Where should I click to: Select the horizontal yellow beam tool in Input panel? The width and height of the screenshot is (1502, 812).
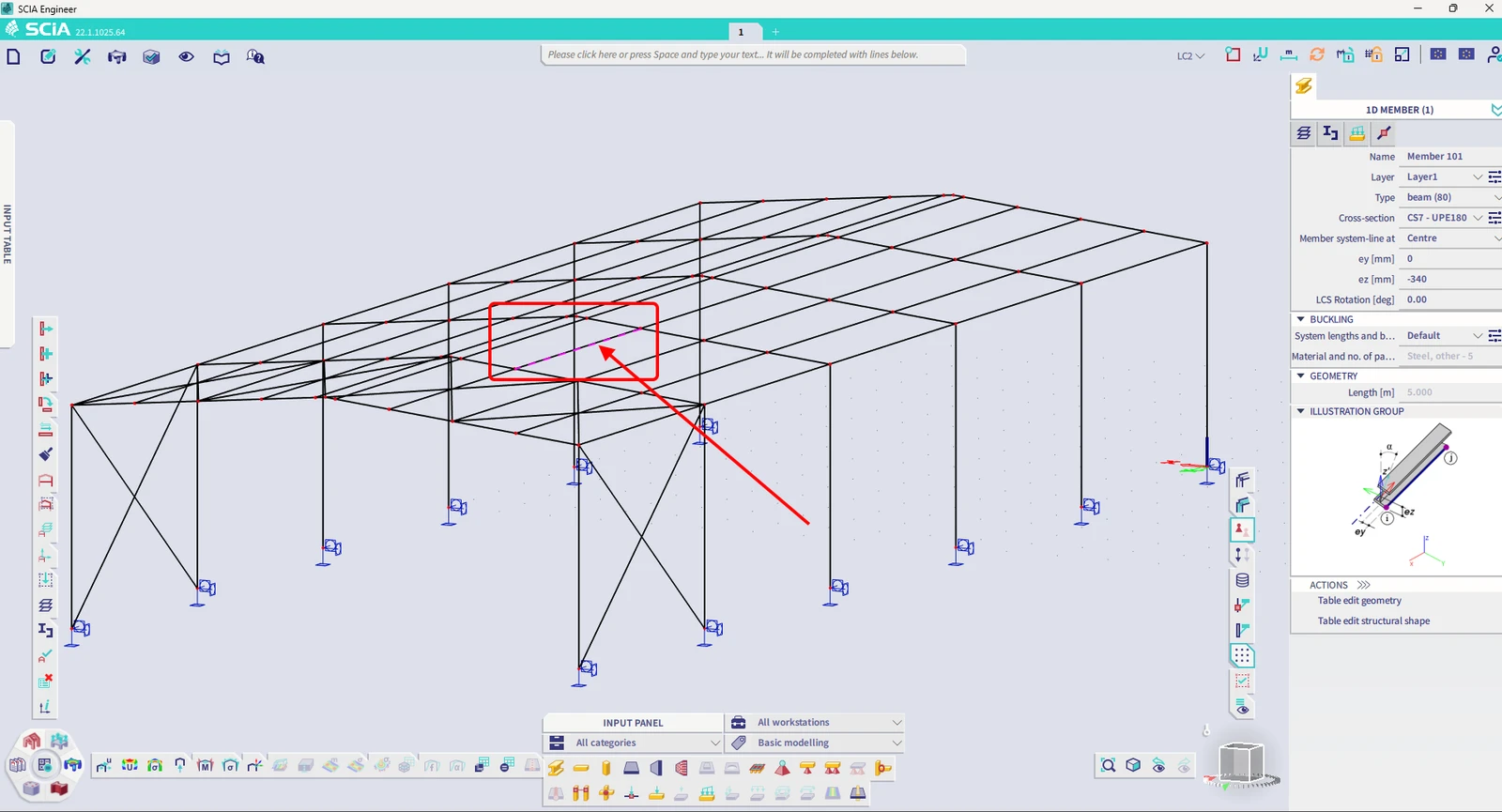click(581, 769)
